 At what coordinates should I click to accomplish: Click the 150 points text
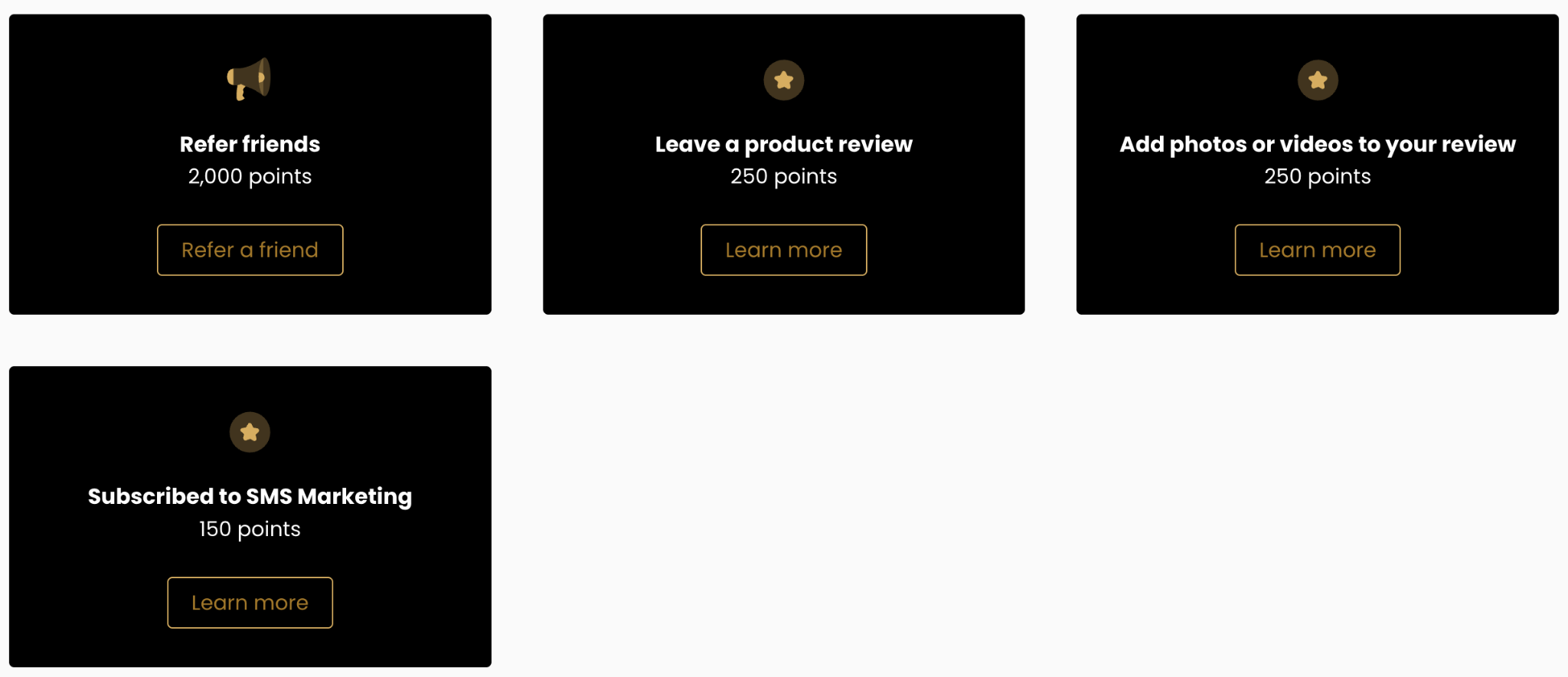(x=250, y=529)
